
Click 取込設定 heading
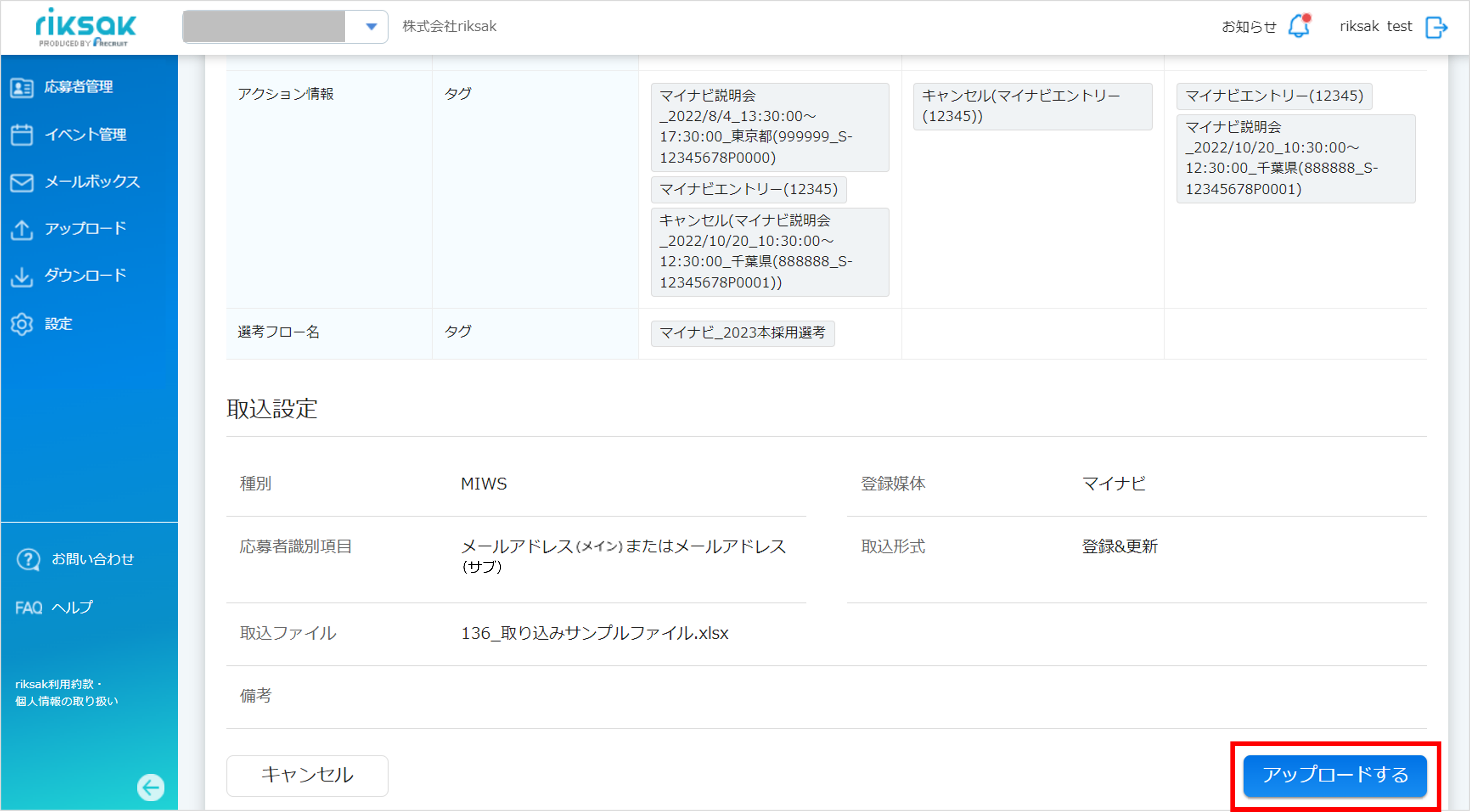272,409
